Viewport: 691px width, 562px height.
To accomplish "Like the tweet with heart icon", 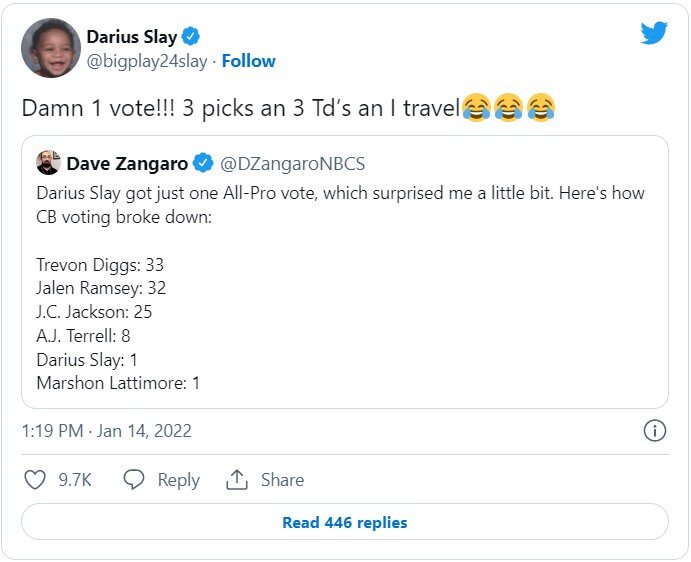I will pos(35,480).
